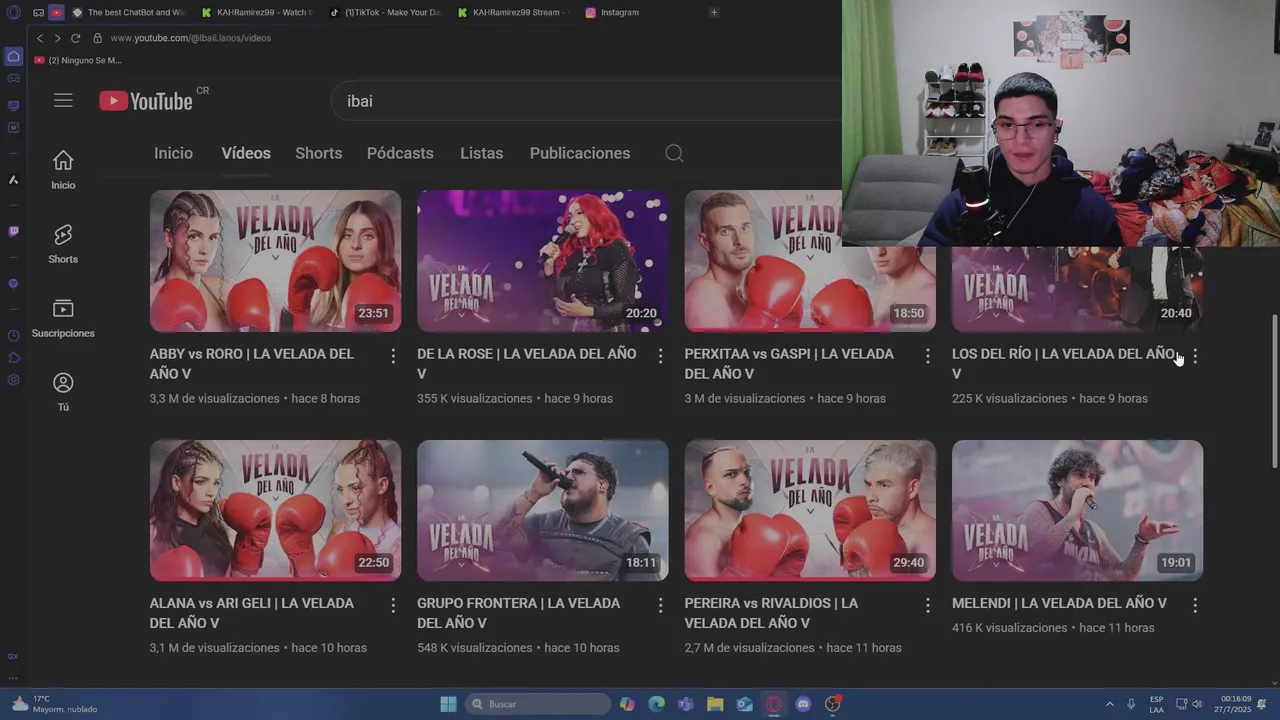Open settings gear in Opera sidebar
This screenshot has width=1280, height=720.
click(13, 380)
